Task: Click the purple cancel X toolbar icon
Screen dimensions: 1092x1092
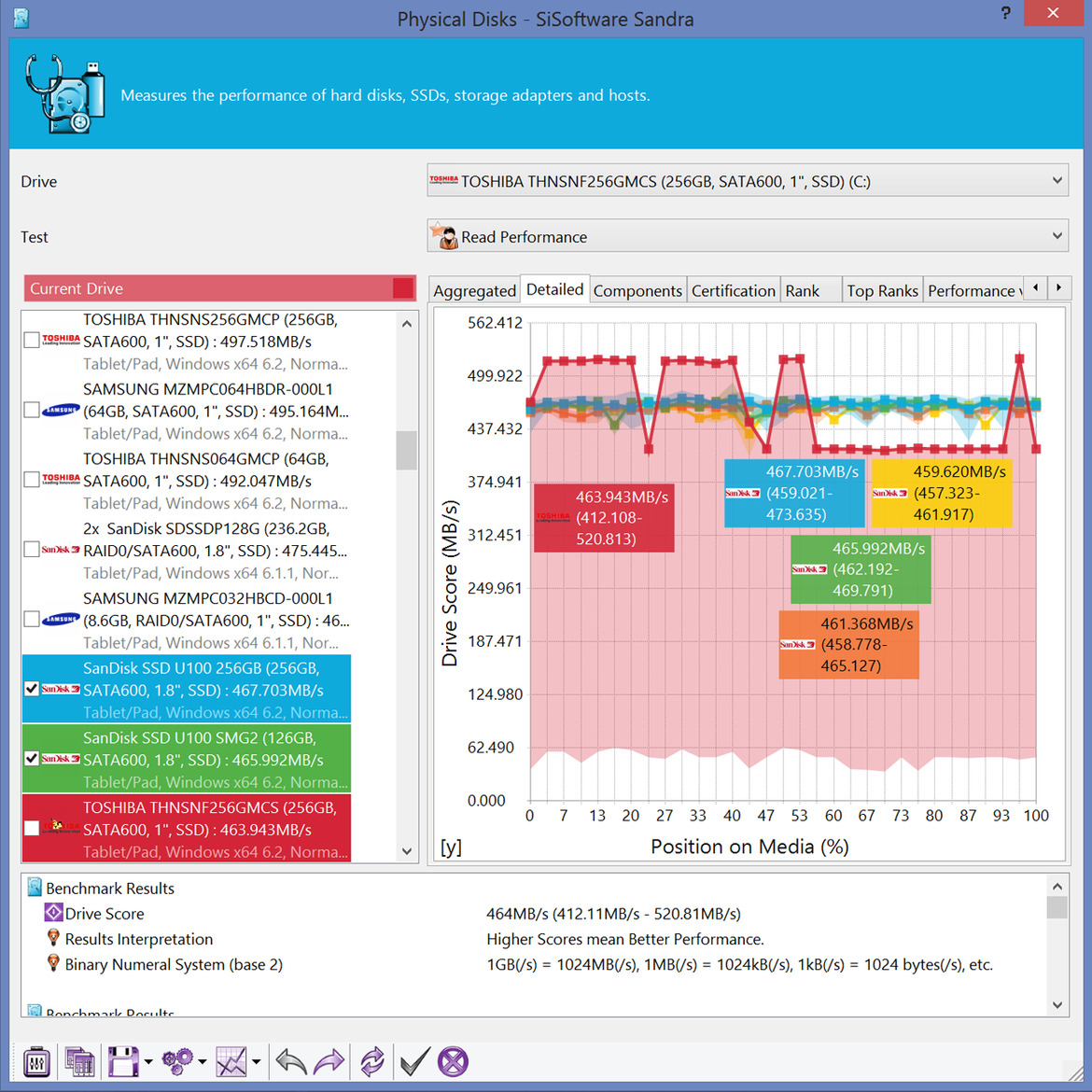Action: click(453, 1062)
